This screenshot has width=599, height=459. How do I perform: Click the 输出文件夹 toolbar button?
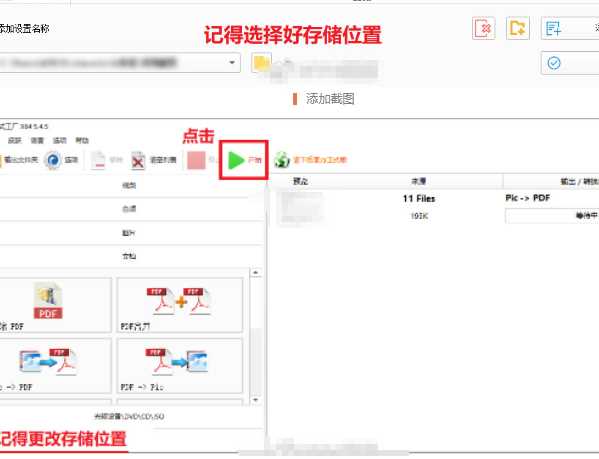click(x=18, y=160)
